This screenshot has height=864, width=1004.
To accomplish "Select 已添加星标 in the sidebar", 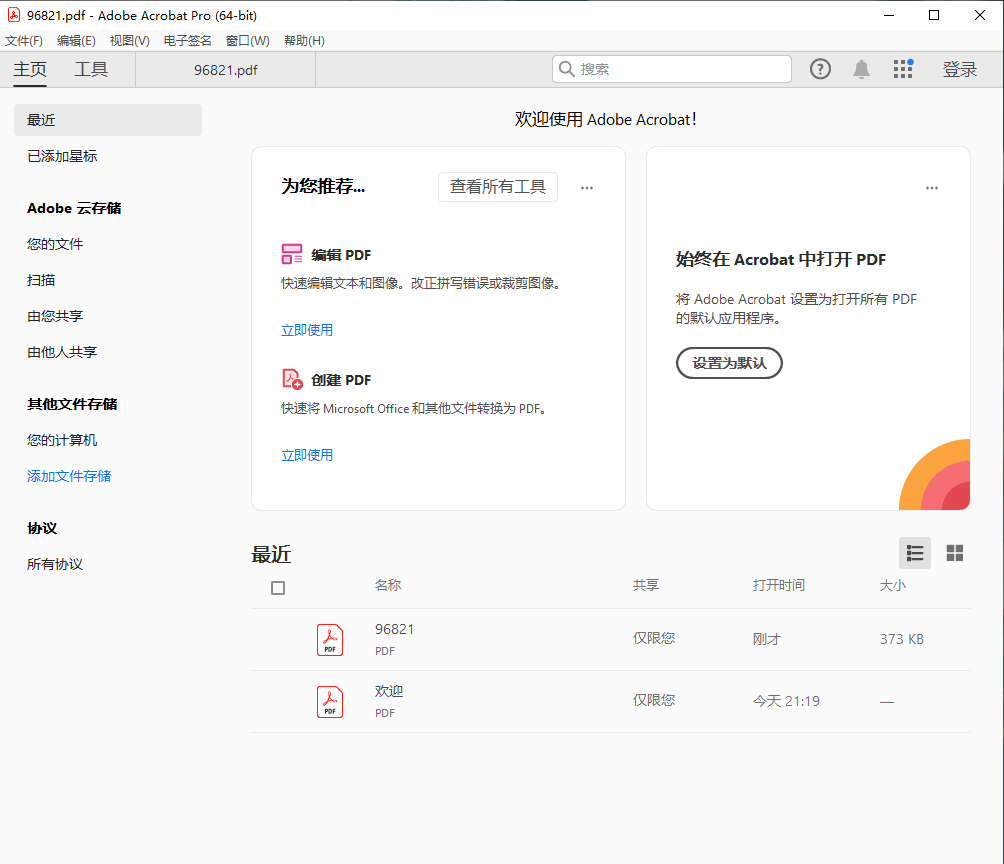I will pos(62,156).
